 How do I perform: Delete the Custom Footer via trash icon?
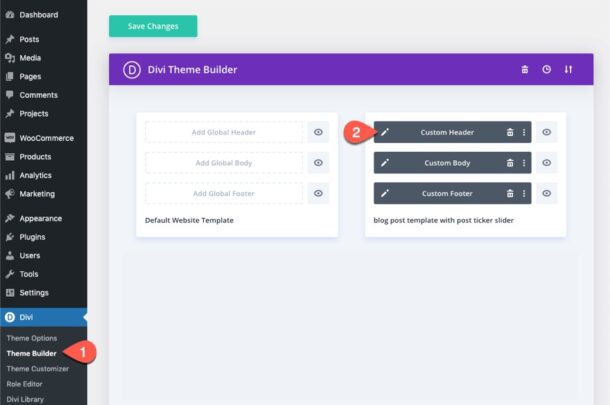(510, 193)
